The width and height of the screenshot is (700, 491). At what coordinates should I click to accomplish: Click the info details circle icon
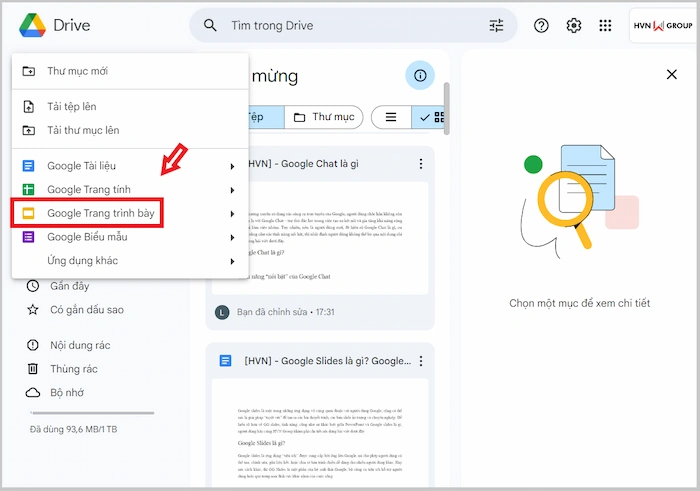point(420,75)
